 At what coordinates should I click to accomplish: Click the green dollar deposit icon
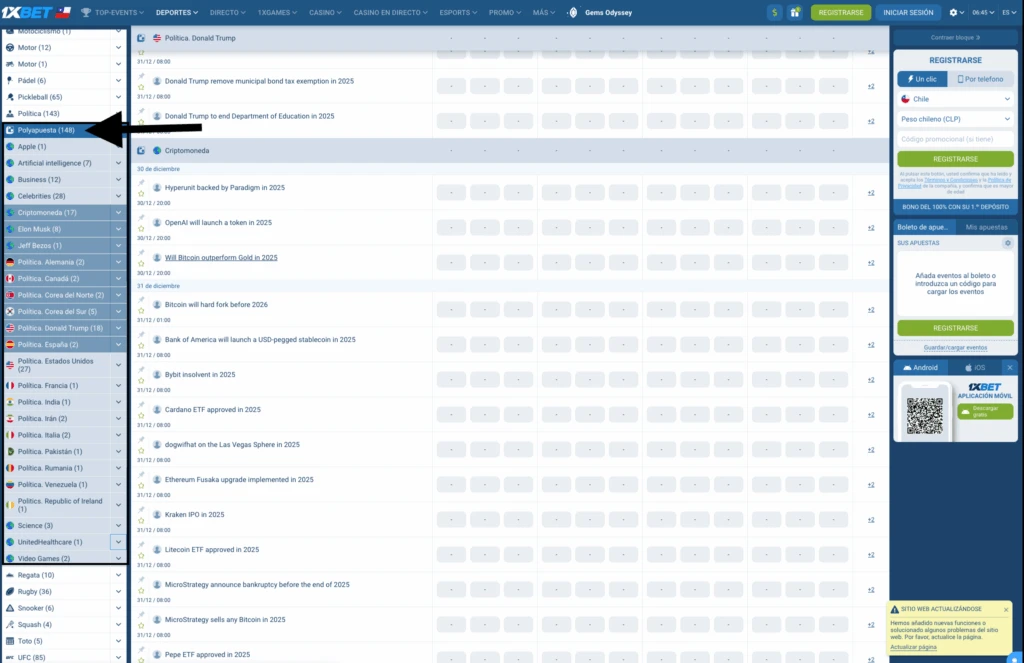pyautogui.click(x=775, y=13)
